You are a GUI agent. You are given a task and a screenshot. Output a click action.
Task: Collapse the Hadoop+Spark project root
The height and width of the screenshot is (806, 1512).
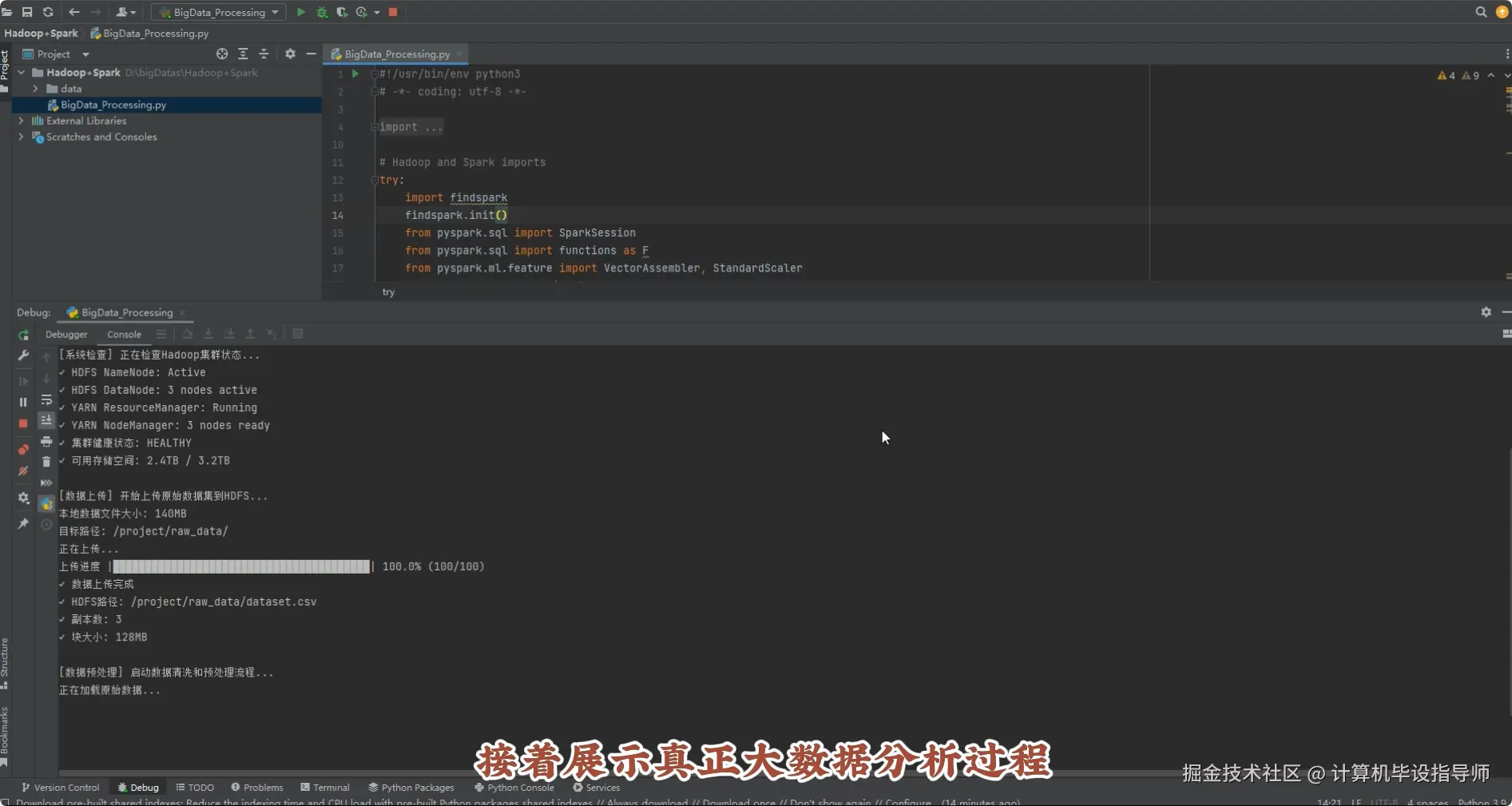pyautogui.click(x=22, y=73)
